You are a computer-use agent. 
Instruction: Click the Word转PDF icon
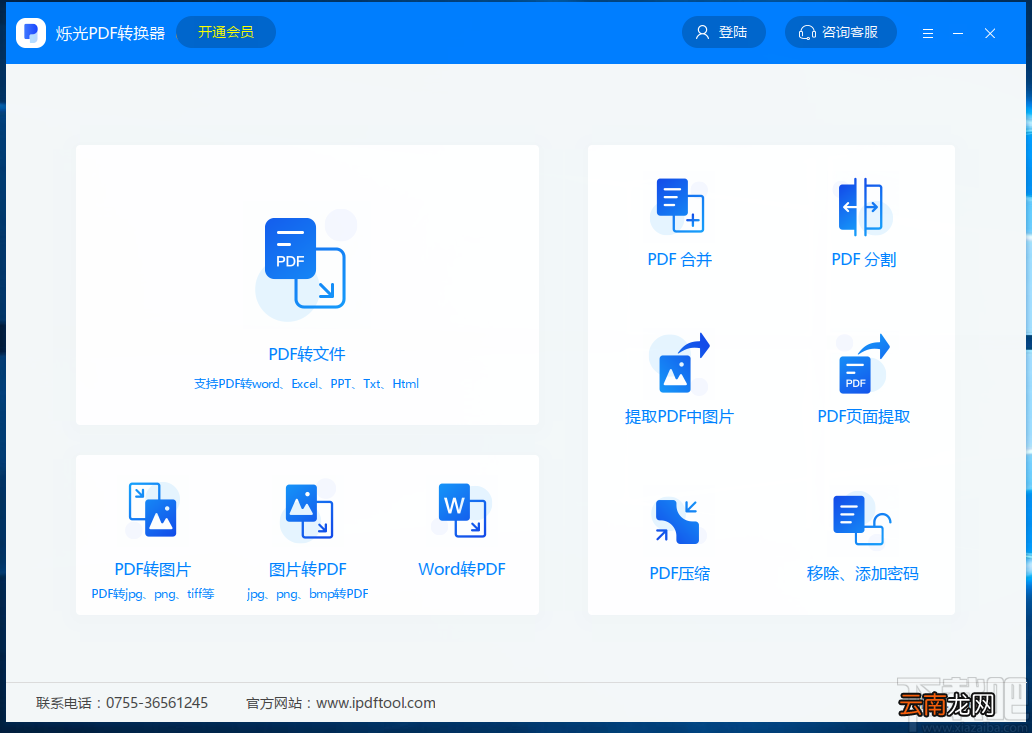(462, 510)
